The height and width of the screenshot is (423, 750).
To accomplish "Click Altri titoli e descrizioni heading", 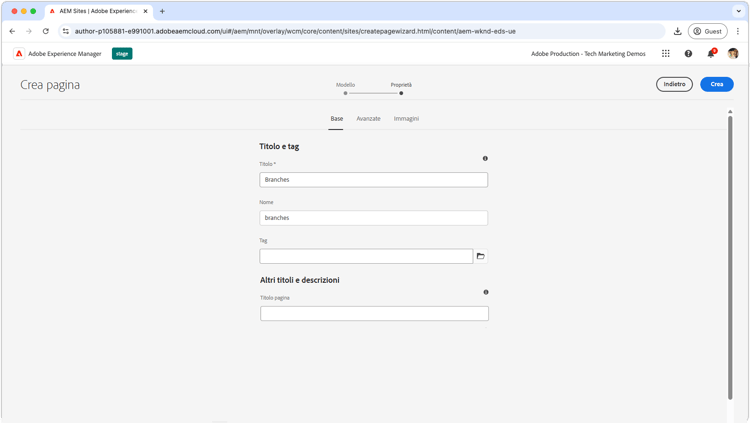I will click(299, 280).
